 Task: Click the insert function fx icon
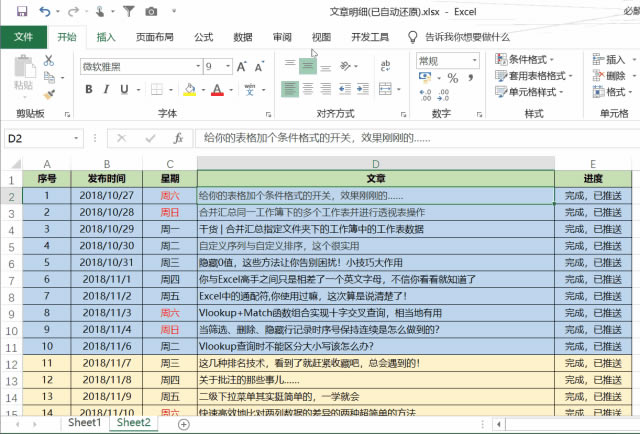click(177, 138)
